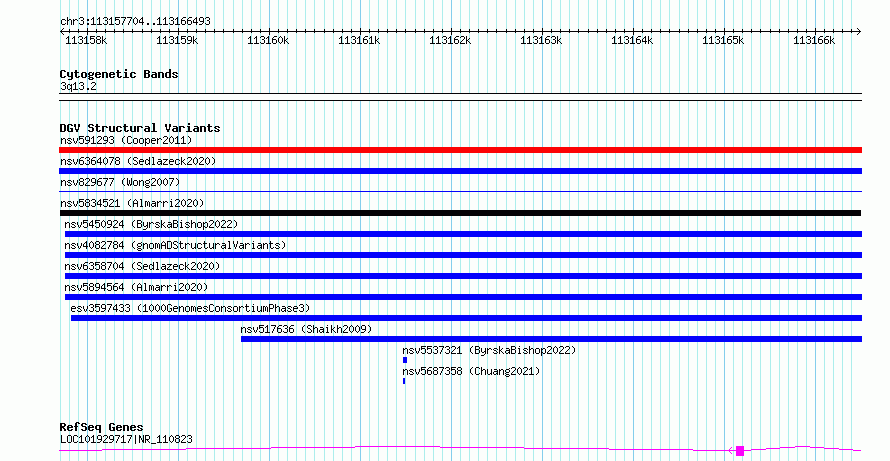Open nsv6364078 (Sedlazeck2020) variant label
This screenshot has width=890, height=461.
(138, 161)
